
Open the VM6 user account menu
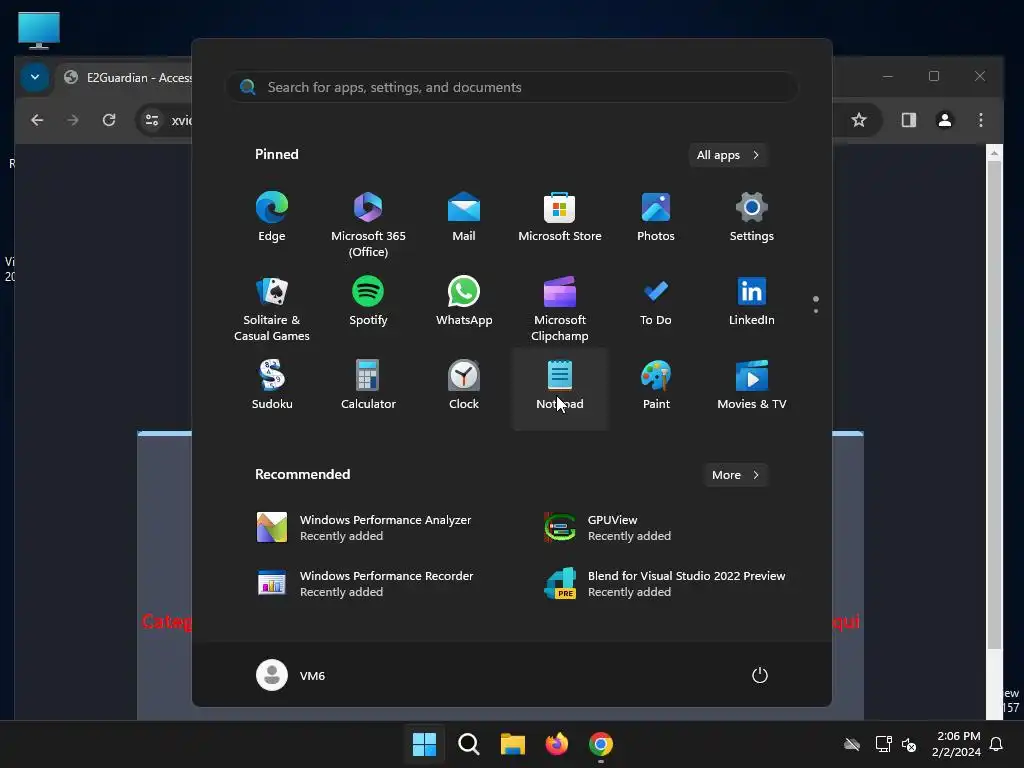point(291,675)
